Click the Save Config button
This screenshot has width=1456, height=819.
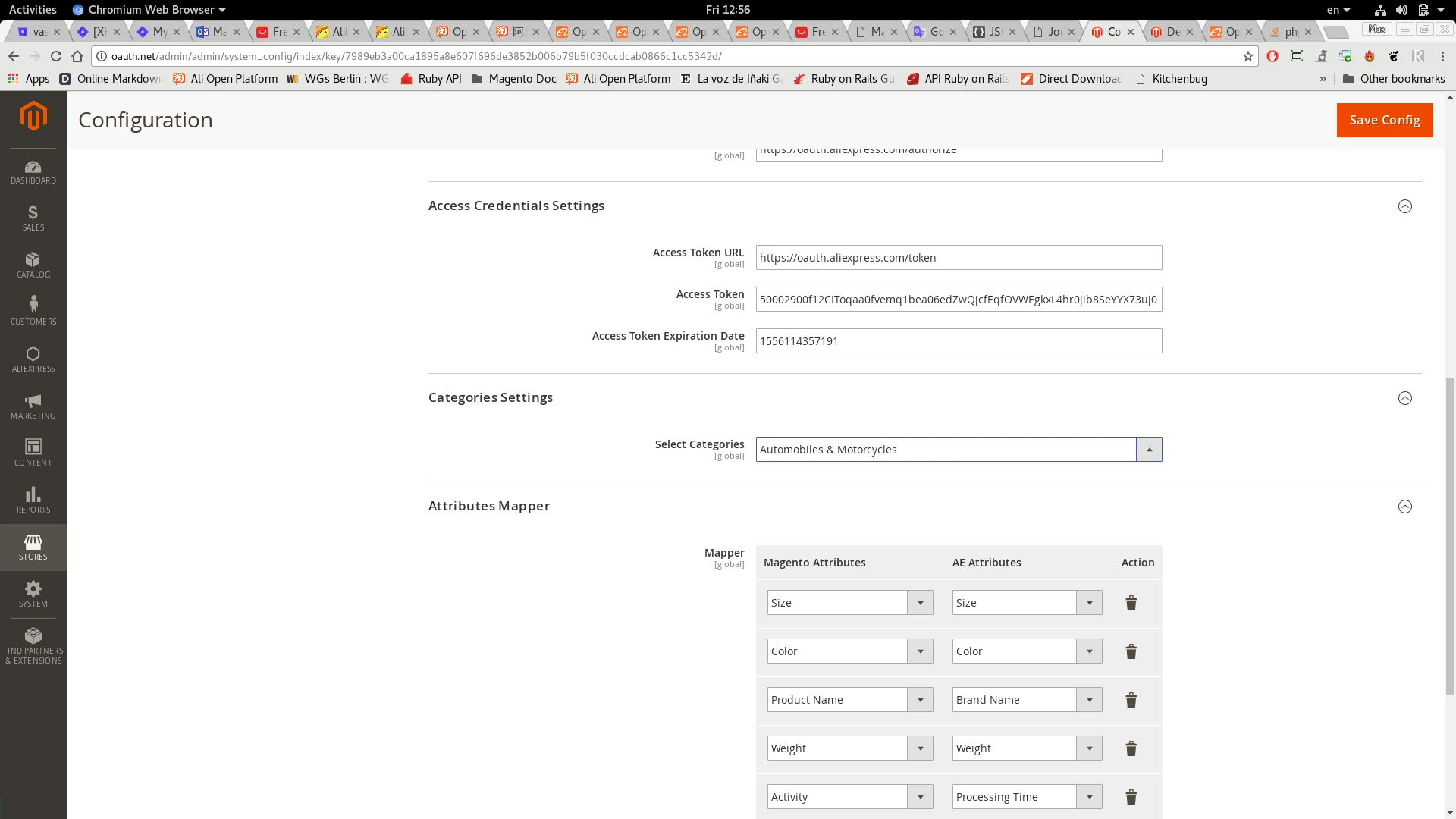pyautogui.click(x=1384, y=120)
